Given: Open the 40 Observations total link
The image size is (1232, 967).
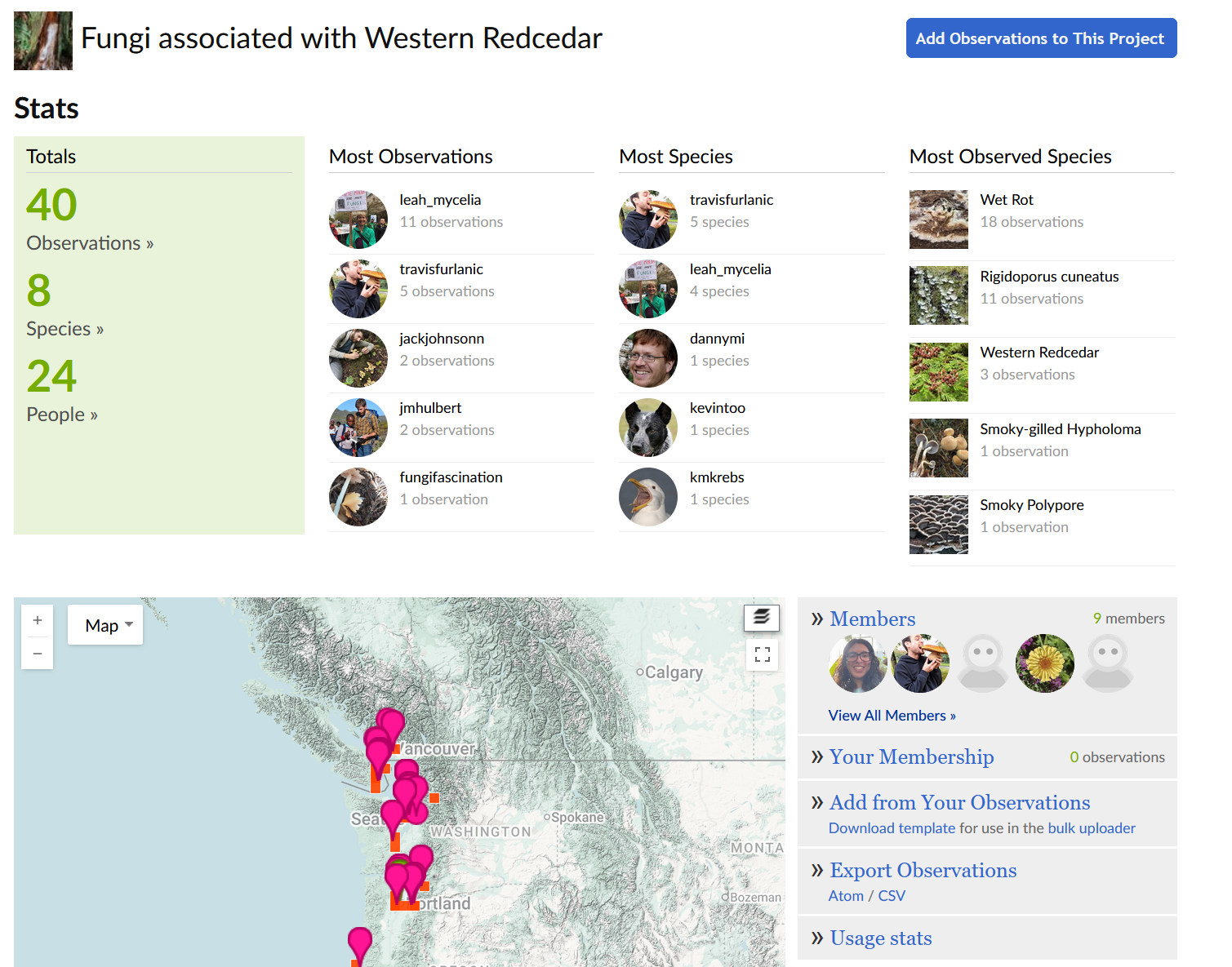Looking at the screenshot, I should (52, 205).
